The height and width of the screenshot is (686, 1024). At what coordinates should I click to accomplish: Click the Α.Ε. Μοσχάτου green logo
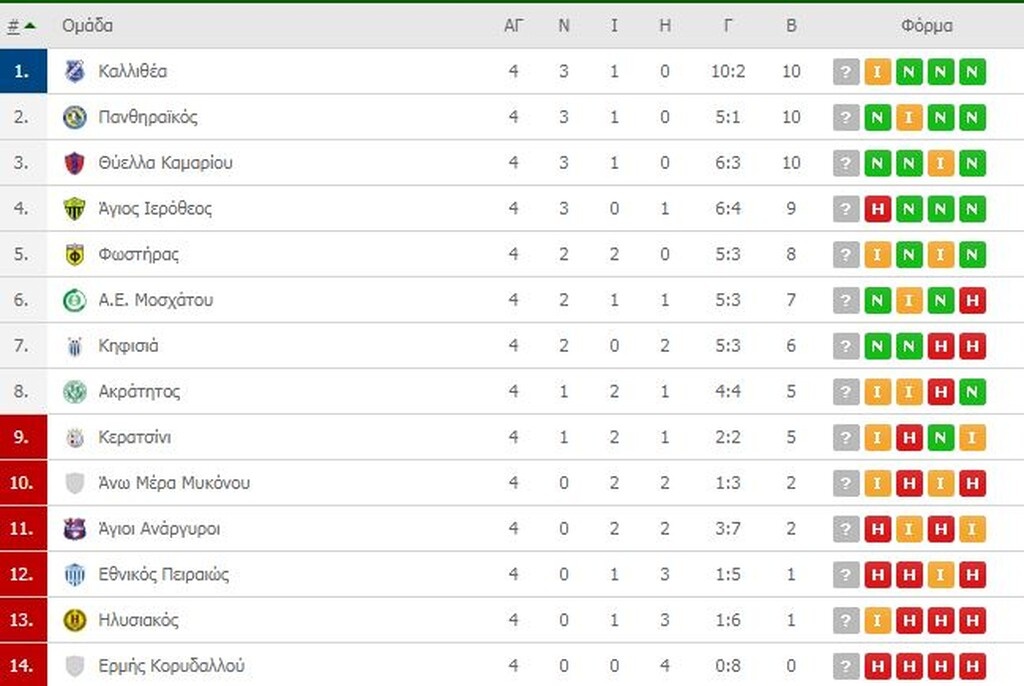coord(75,300)
